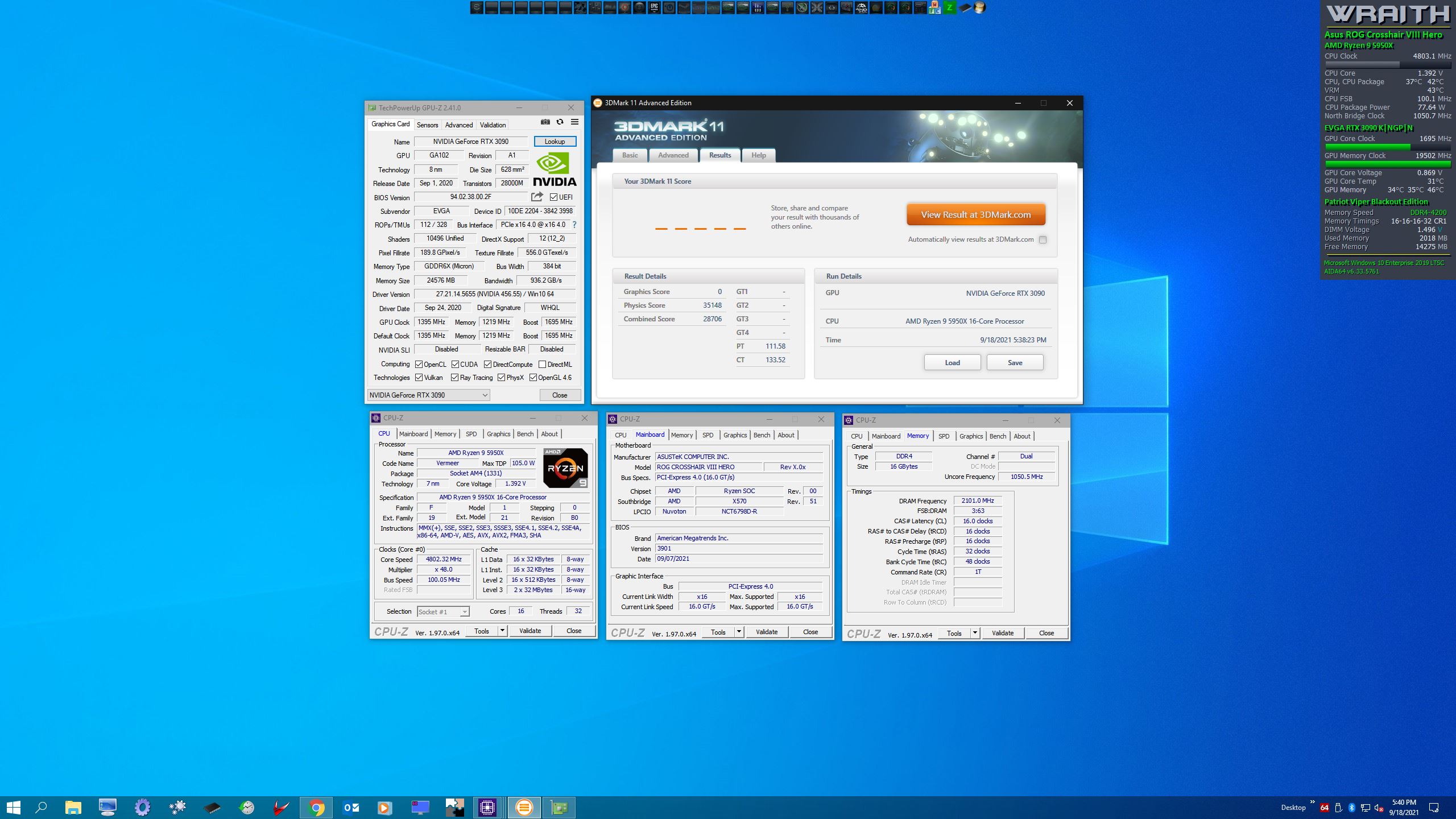The height and width of the screenshot is (819, 1456).
Task: Open File Explorer from the taskbar
Action: (73, 807)
